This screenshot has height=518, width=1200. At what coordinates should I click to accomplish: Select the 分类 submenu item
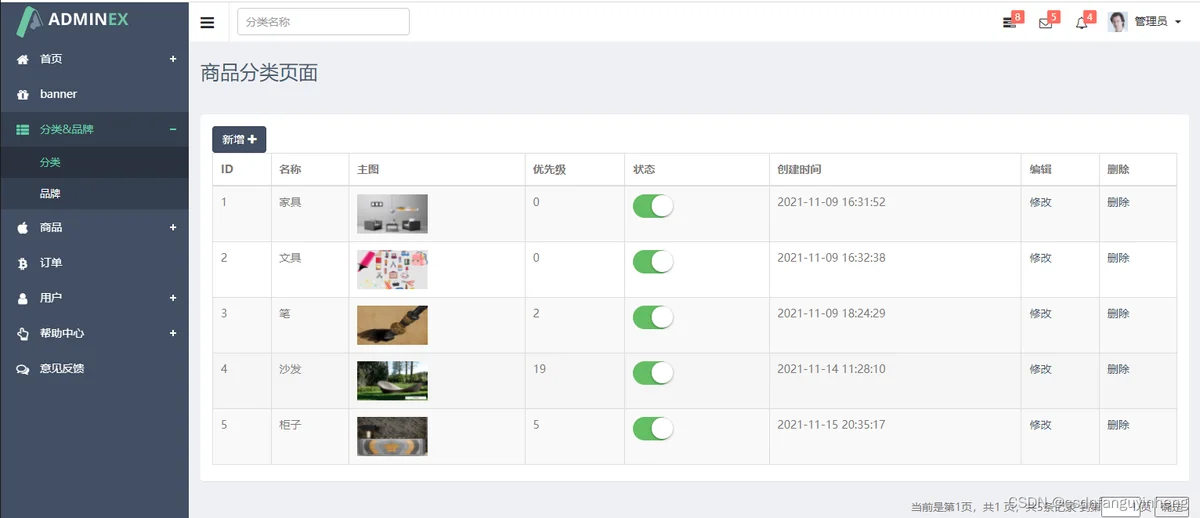94,162
